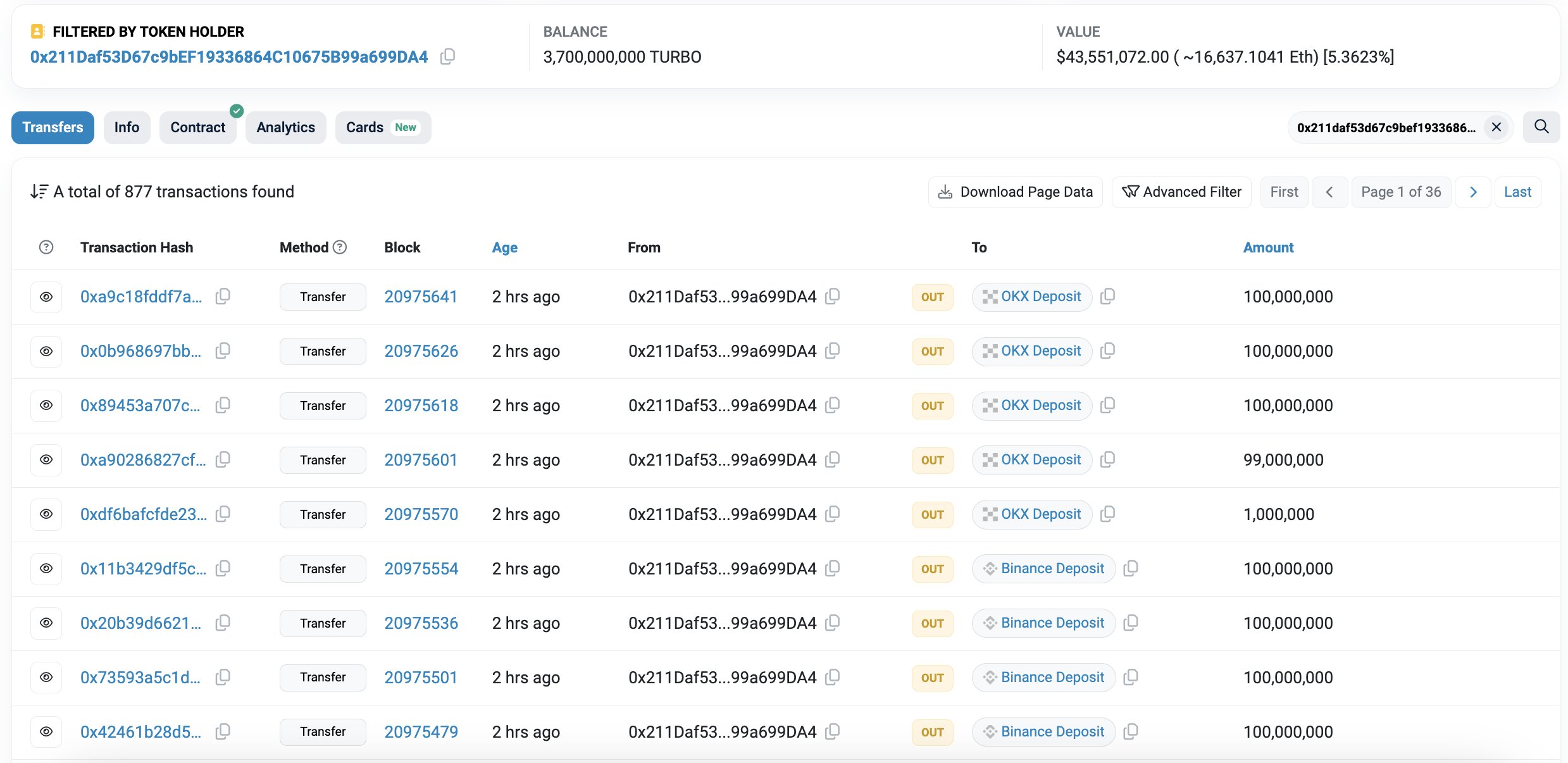The image size is (1568, 763).
Task: Click the 99,000,000 amount value
Action: coord(1283,460)
